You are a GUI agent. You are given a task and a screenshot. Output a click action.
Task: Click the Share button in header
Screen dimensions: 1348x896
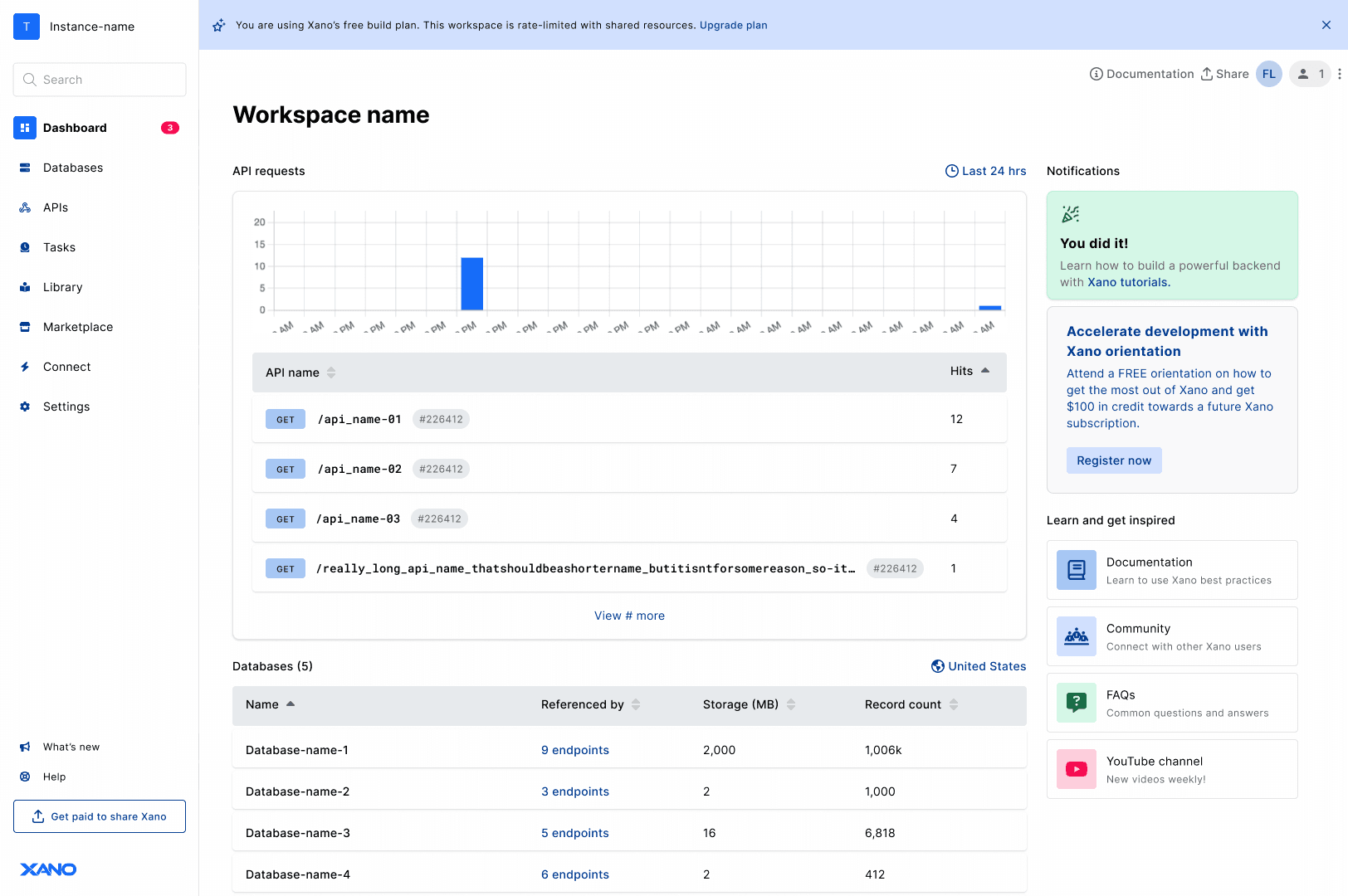coord(1224,74)
